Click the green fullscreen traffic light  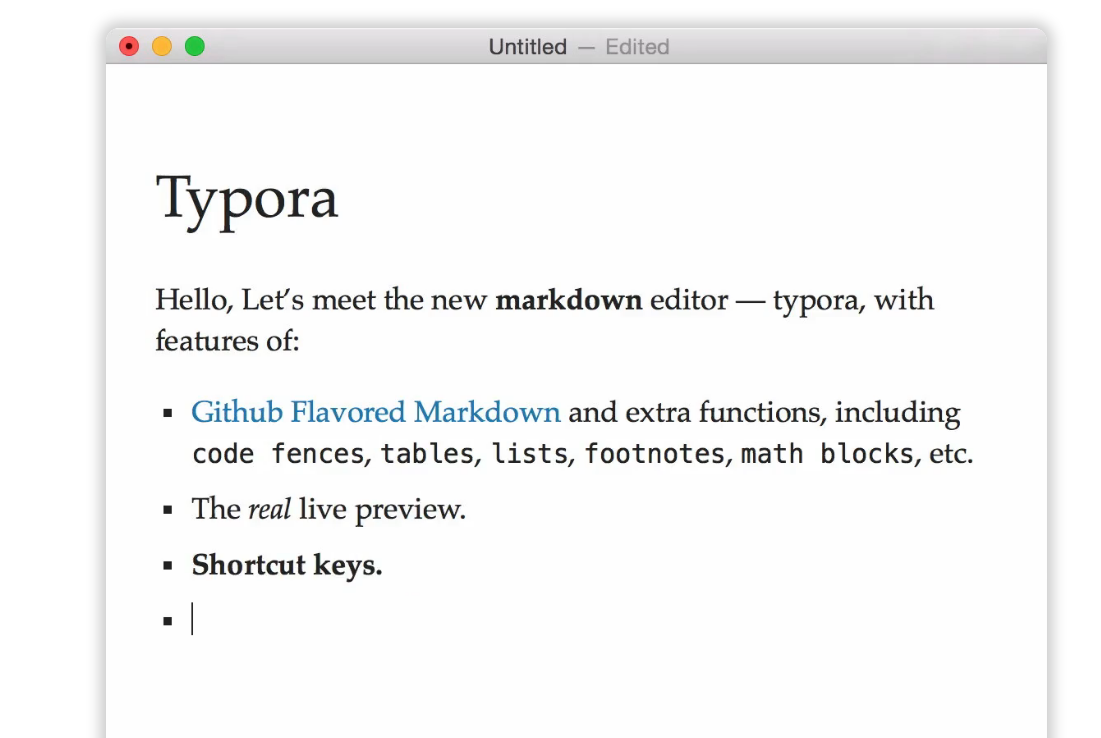click(x=196, y=46)
